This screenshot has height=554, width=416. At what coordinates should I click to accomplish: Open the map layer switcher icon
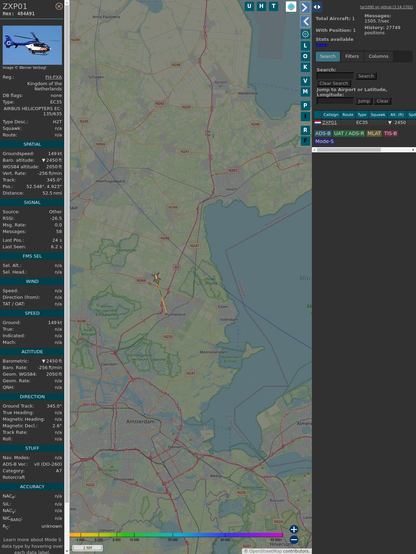pyautogui.click(x=291, y=6)
